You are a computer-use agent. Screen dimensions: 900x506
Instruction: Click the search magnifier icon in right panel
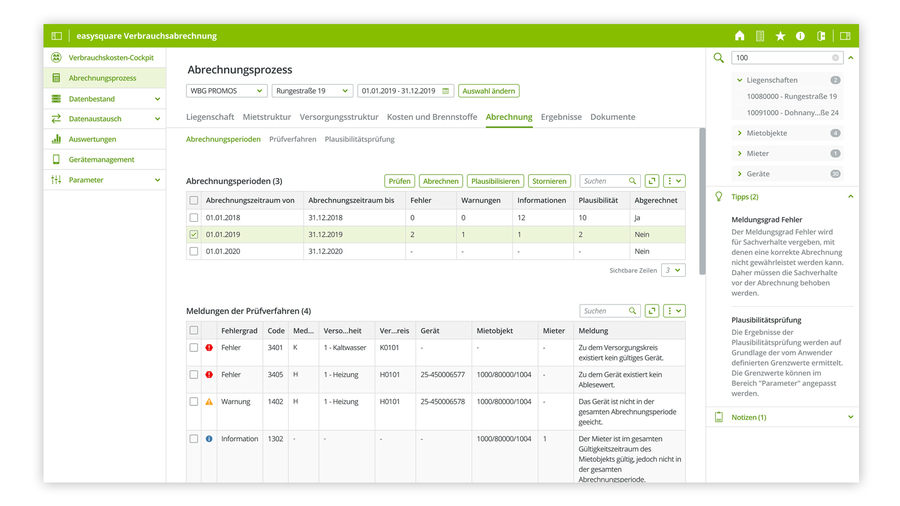coord(718,58)
